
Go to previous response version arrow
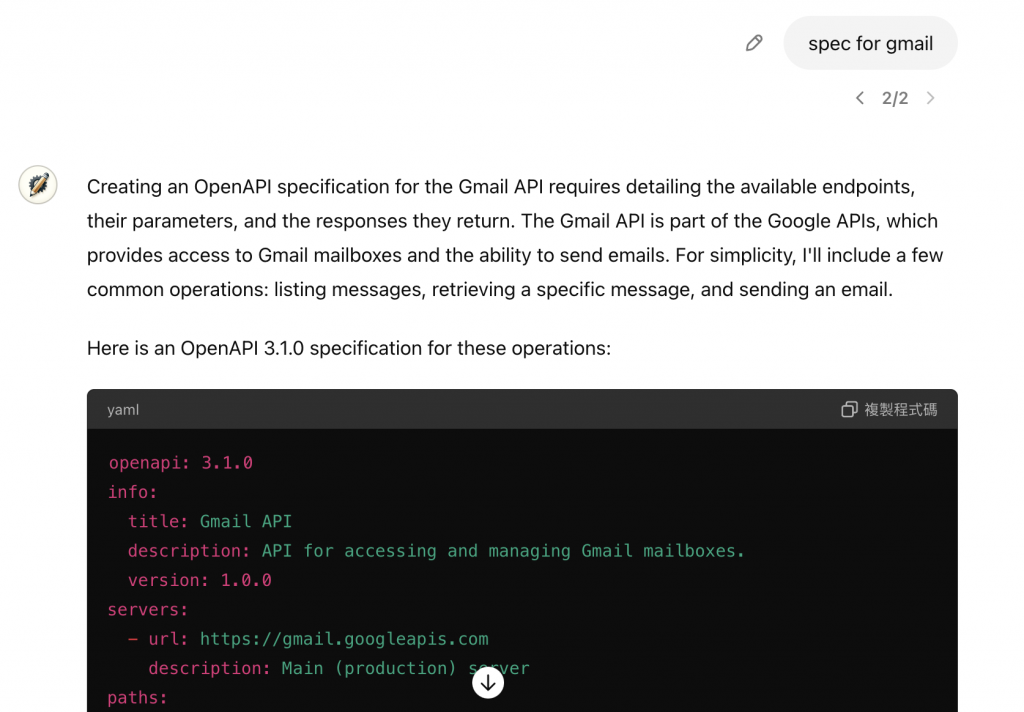[x=860, y=98]
